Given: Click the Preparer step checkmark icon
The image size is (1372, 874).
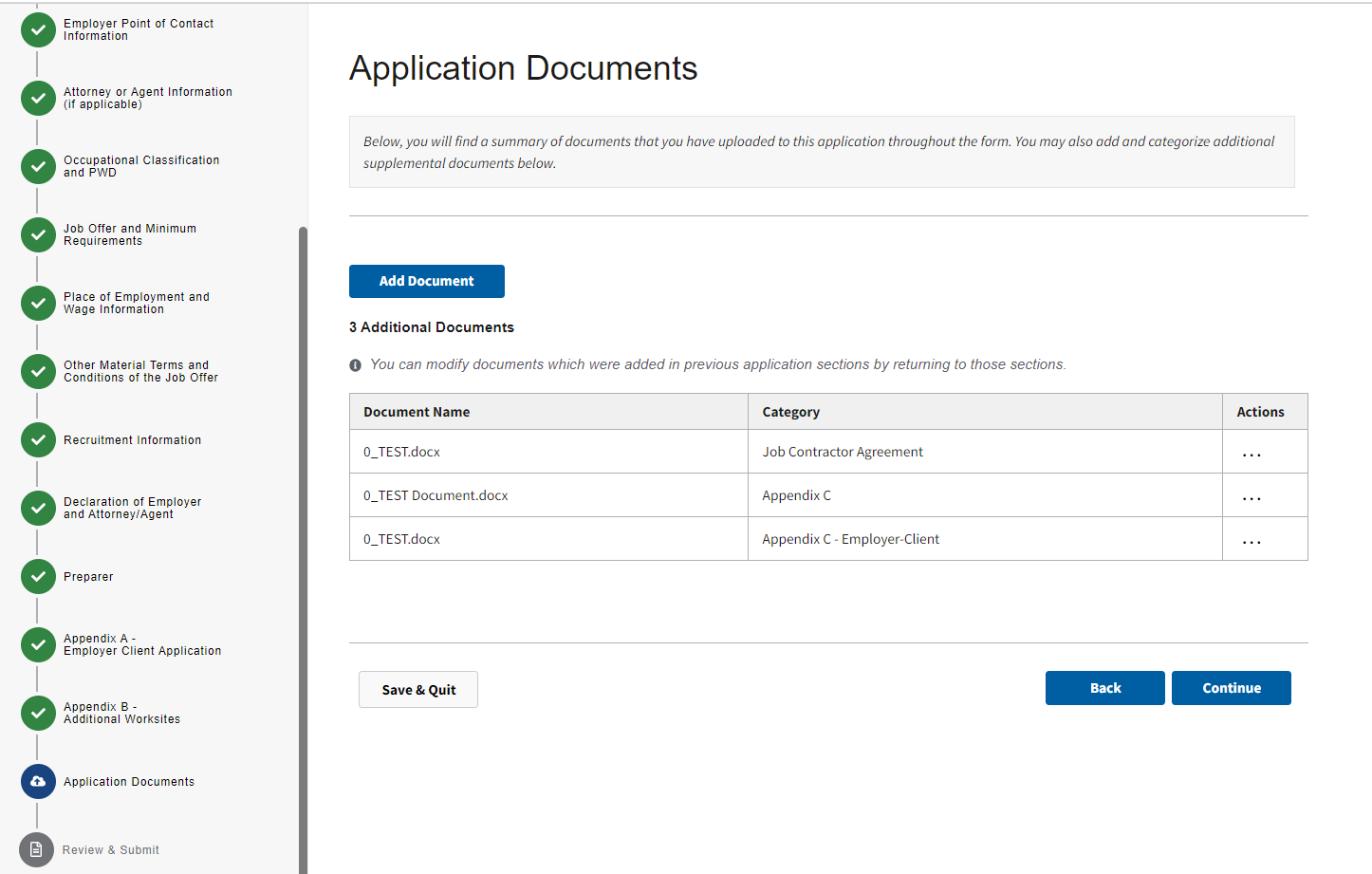Looking at the screenshot, I should tap(38, 577).
